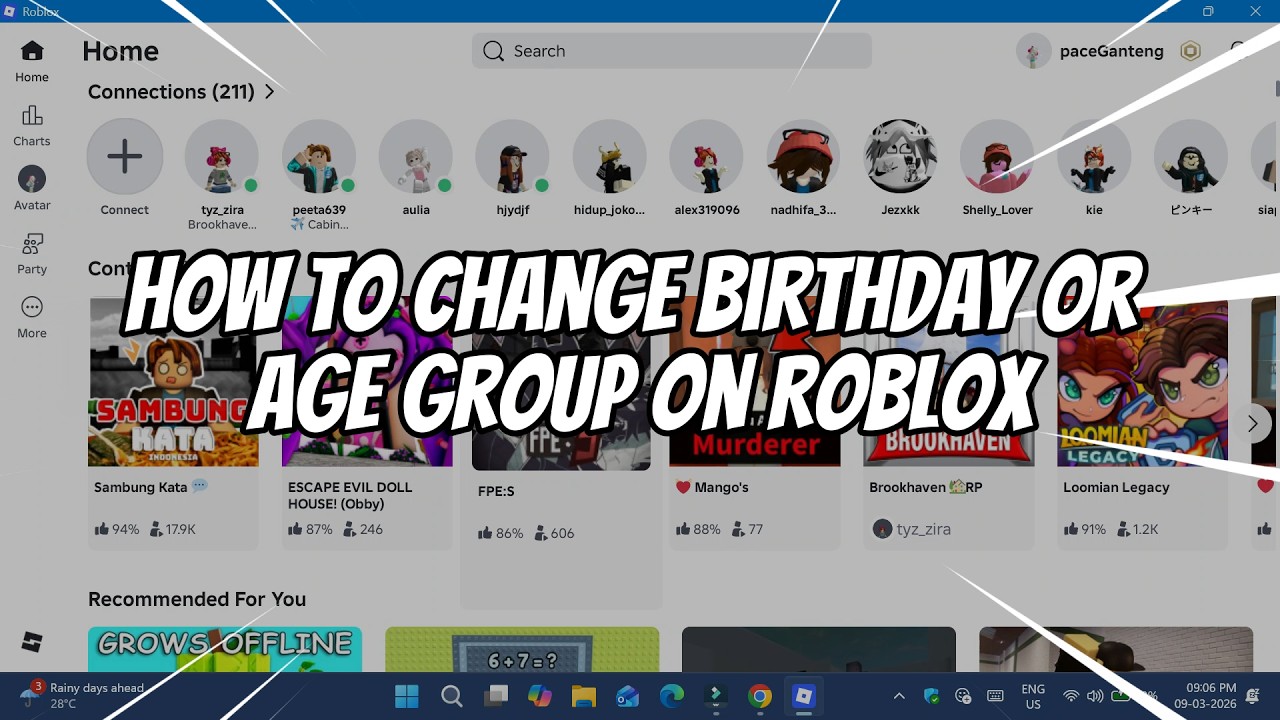Open peeta639's connection avatar

click(319, 157)
